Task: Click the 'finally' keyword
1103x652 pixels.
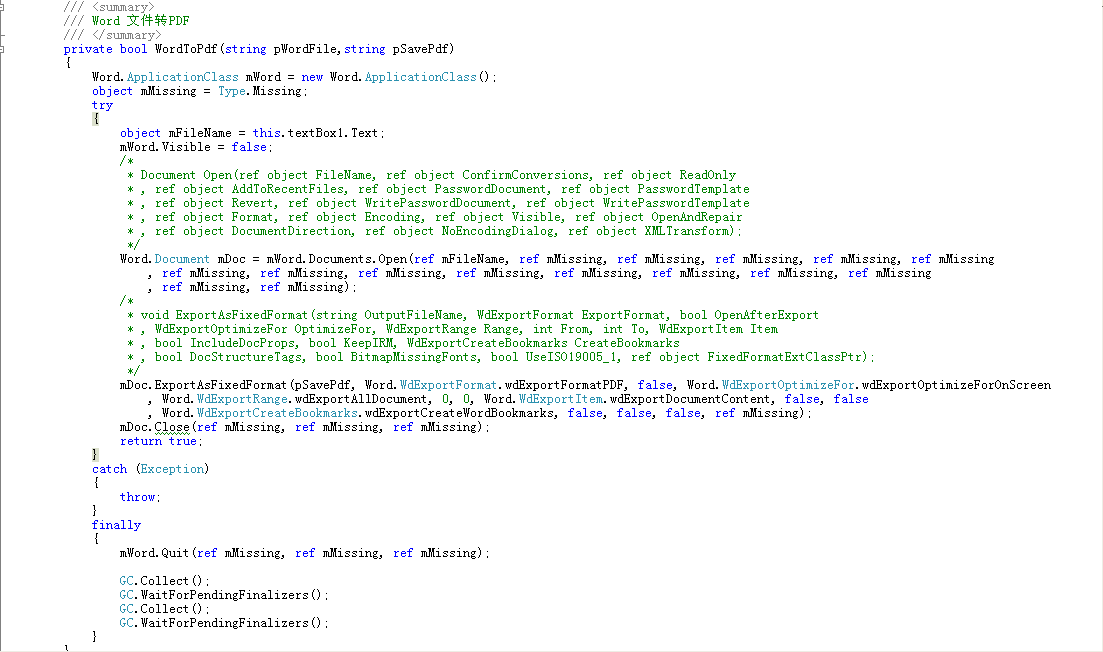Action: coord(116,525)
